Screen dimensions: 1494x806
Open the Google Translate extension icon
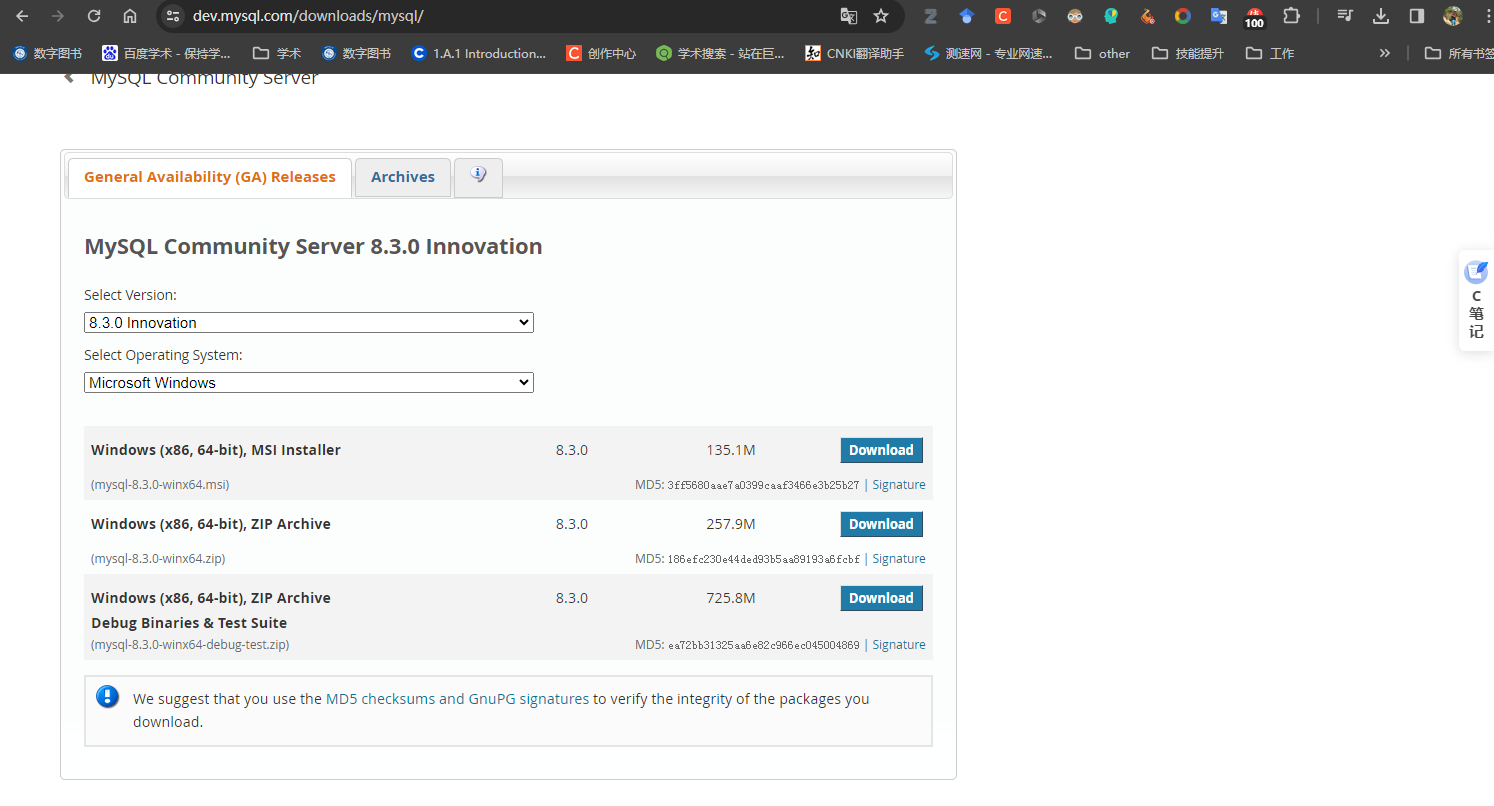pyautogui.click(x=1219, y=16)
